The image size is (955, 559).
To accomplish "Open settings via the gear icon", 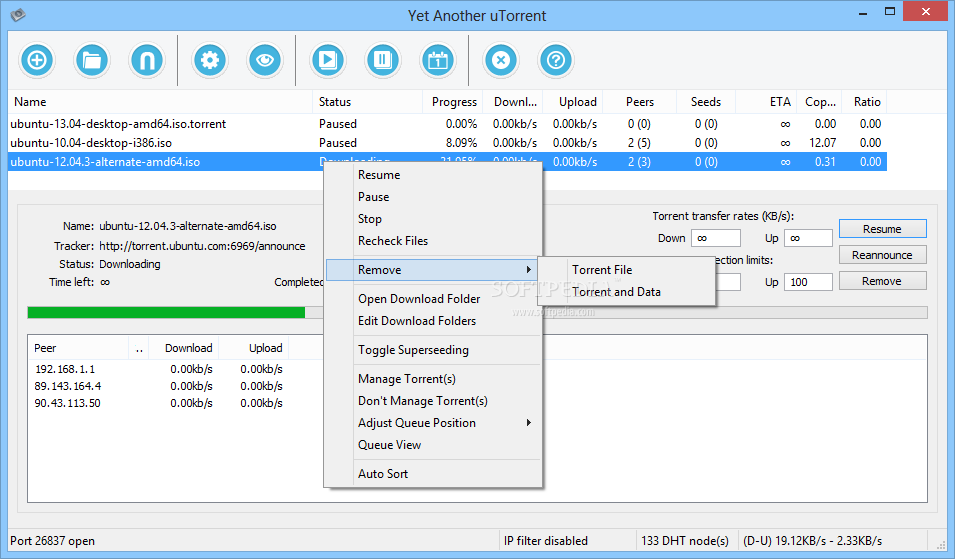I will 210,60.
